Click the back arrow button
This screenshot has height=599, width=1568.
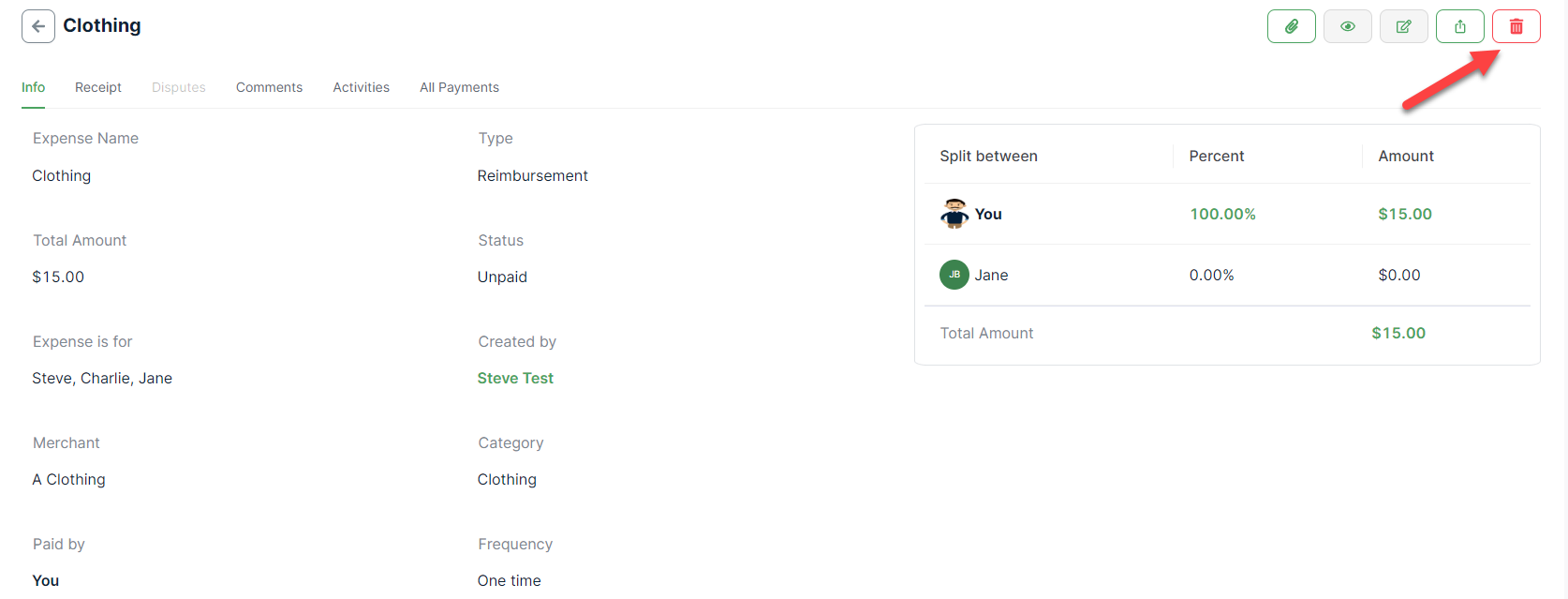(x=38, y=26)
